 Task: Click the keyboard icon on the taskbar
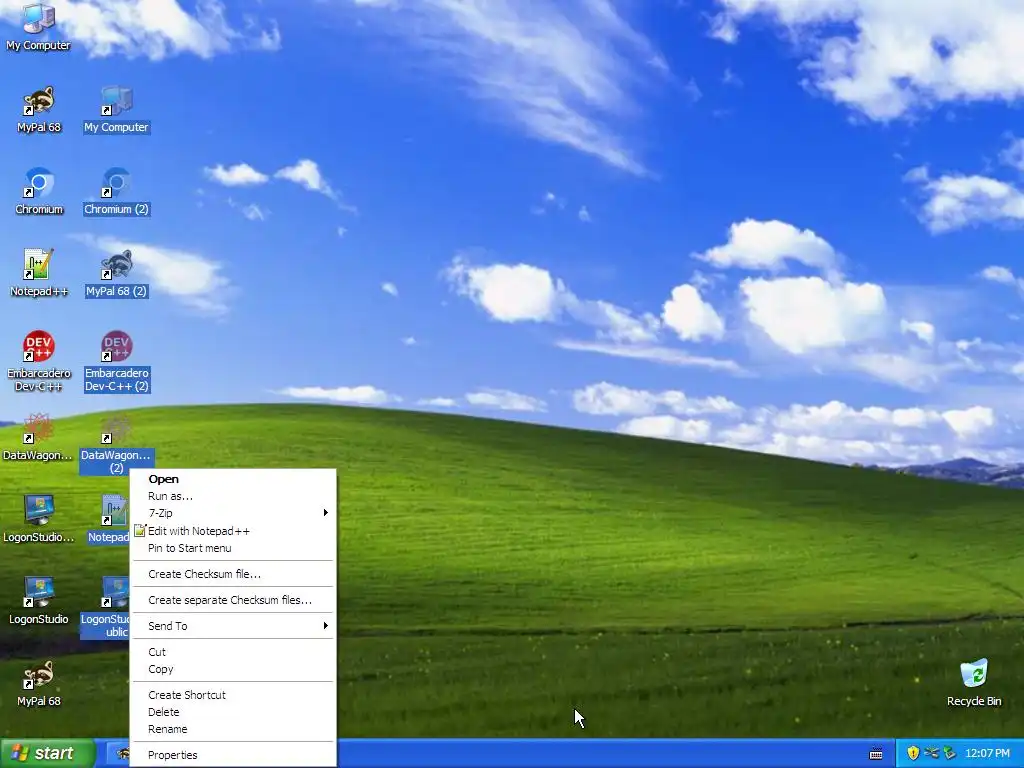coord(876,754)
